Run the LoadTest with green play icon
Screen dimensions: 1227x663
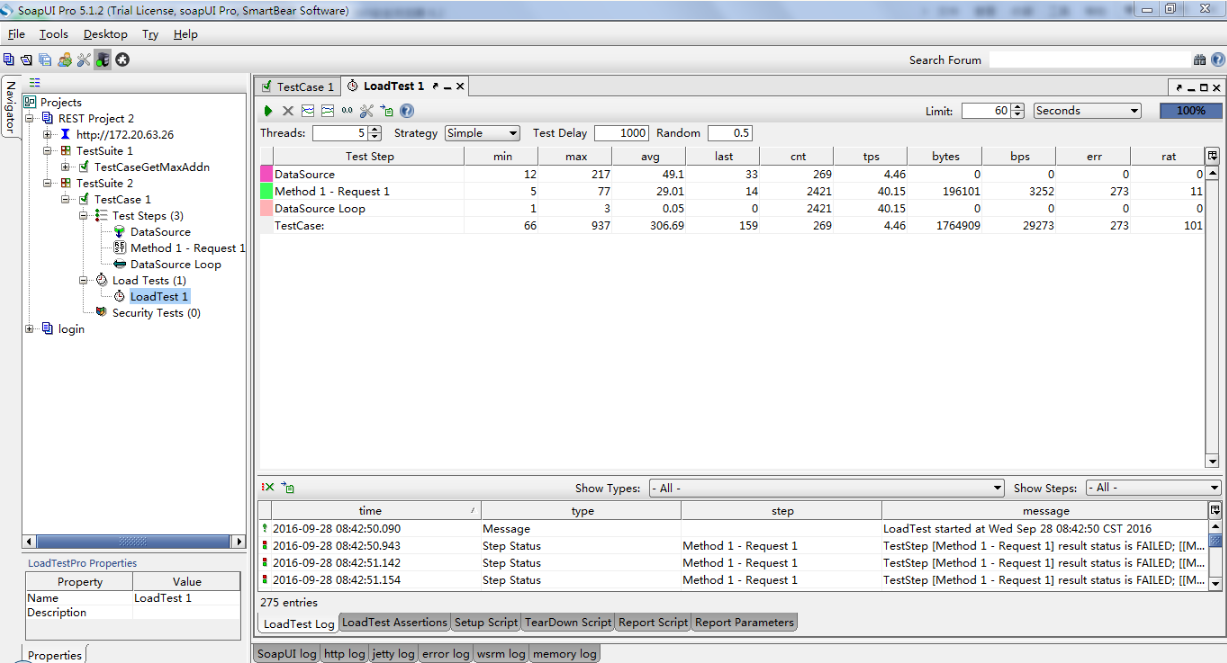pos(268,111)
